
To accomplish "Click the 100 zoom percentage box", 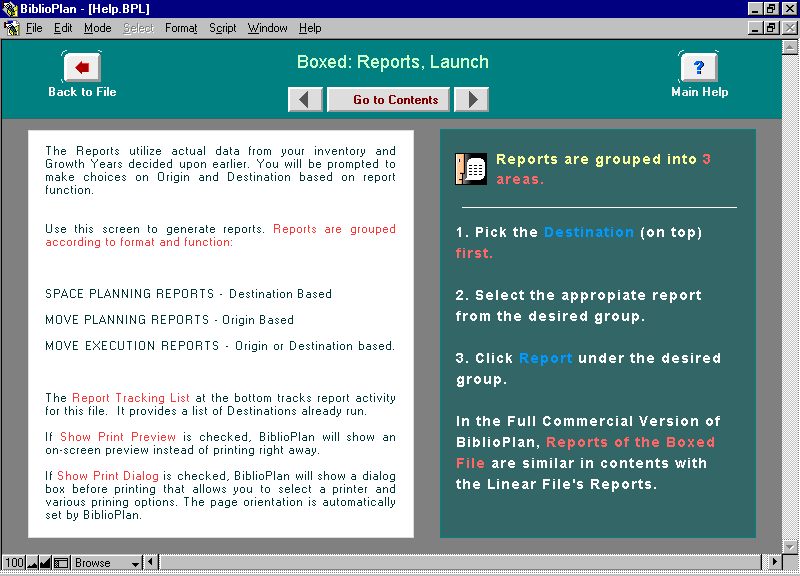I will 14,563.
